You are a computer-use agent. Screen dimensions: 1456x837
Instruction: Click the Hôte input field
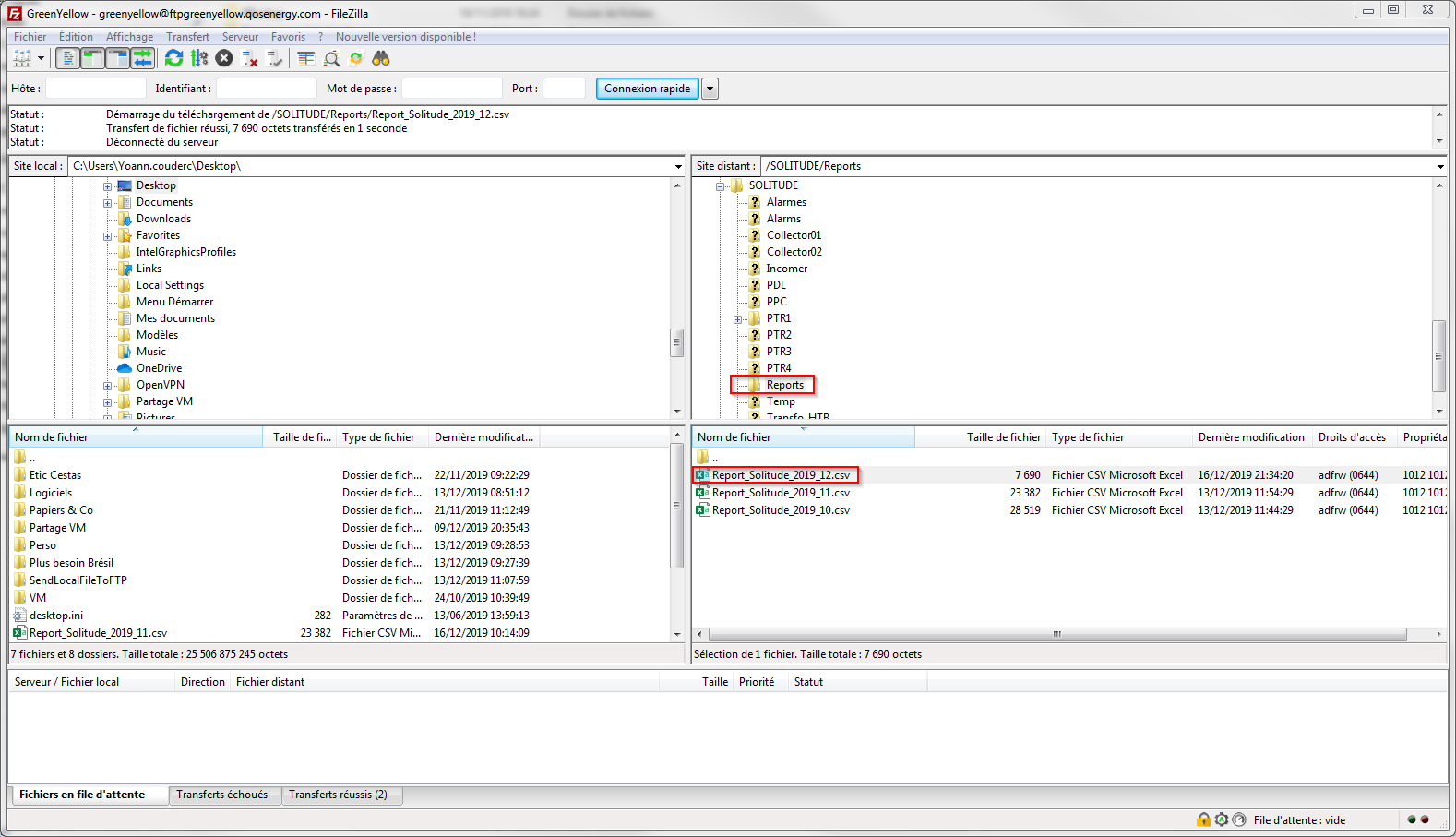tap(96, 89)
